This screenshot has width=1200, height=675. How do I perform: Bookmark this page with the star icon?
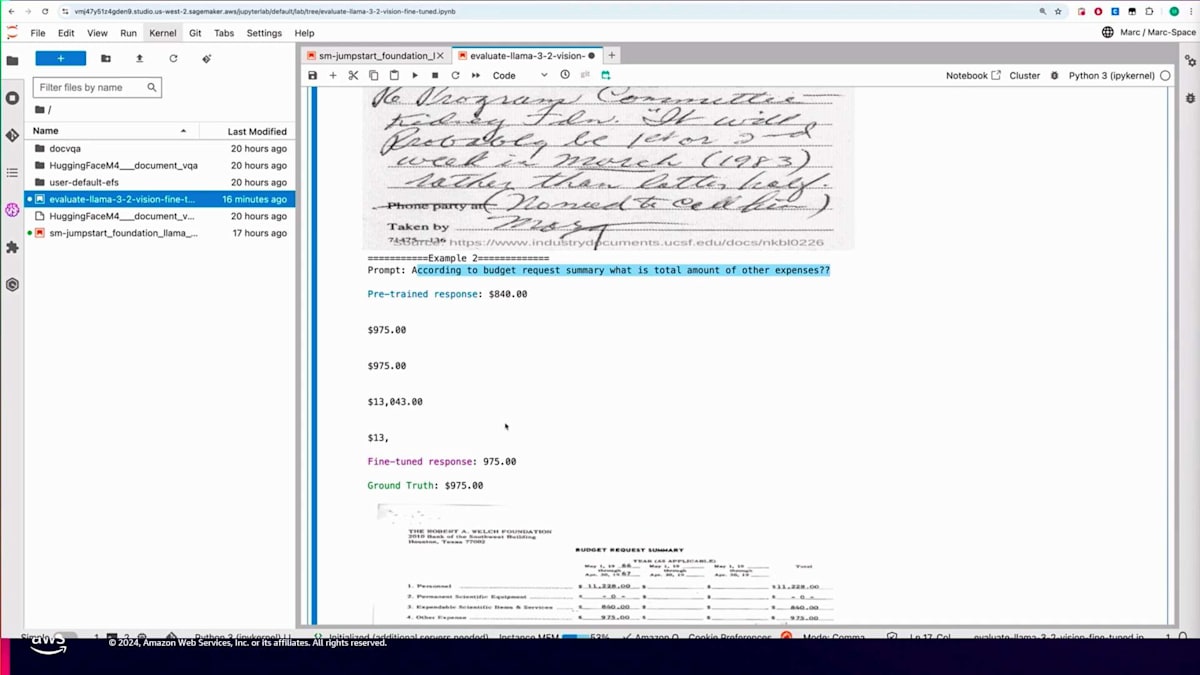tap(1058, 11)
